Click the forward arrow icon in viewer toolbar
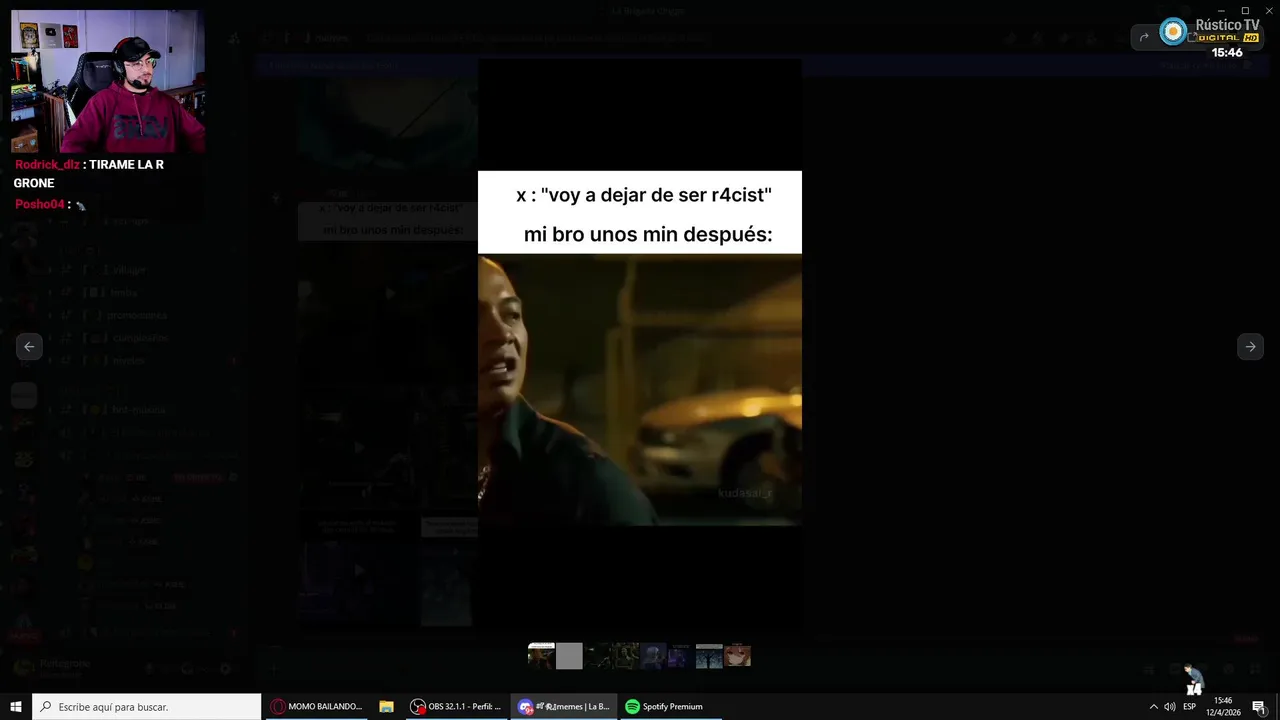Image resolution: width=1280 pixels, height=720 pixels. tap(1144, 37)
